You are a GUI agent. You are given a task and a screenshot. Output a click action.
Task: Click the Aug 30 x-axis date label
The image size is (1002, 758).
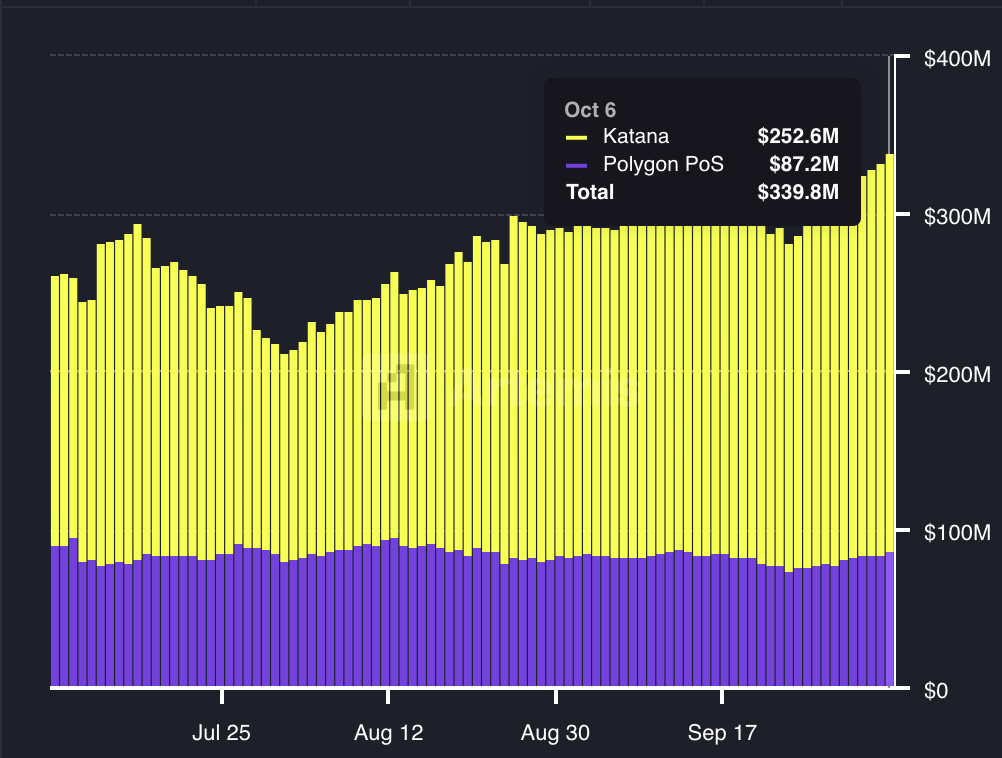pyautogui.click(x=555, y=732)
